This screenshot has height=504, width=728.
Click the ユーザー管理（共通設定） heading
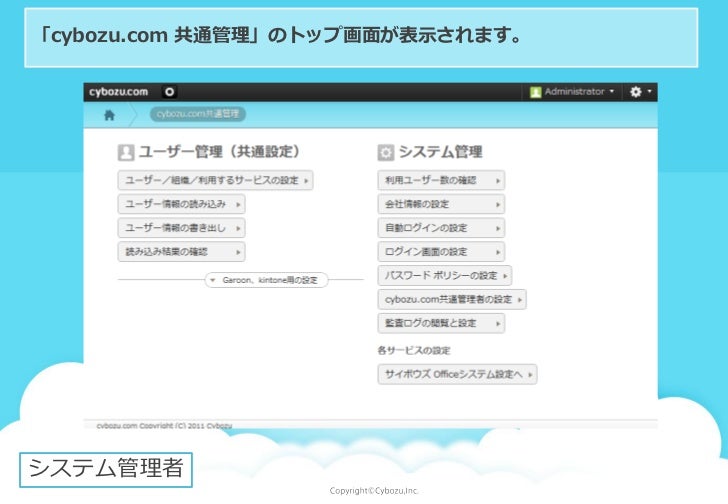point(219,152)
